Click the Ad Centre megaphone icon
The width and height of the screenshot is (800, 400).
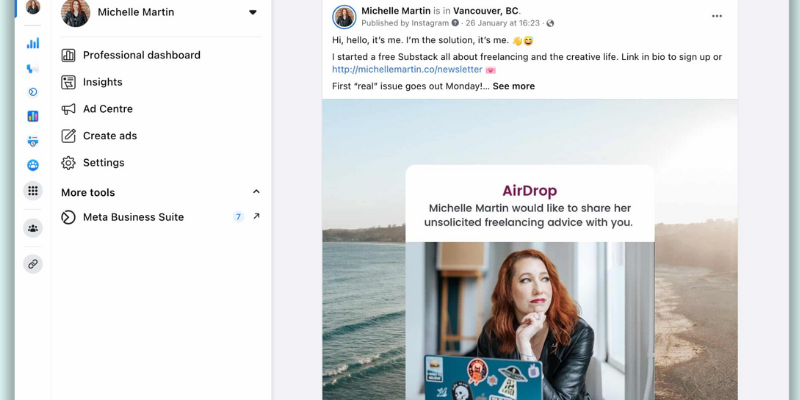68,109
